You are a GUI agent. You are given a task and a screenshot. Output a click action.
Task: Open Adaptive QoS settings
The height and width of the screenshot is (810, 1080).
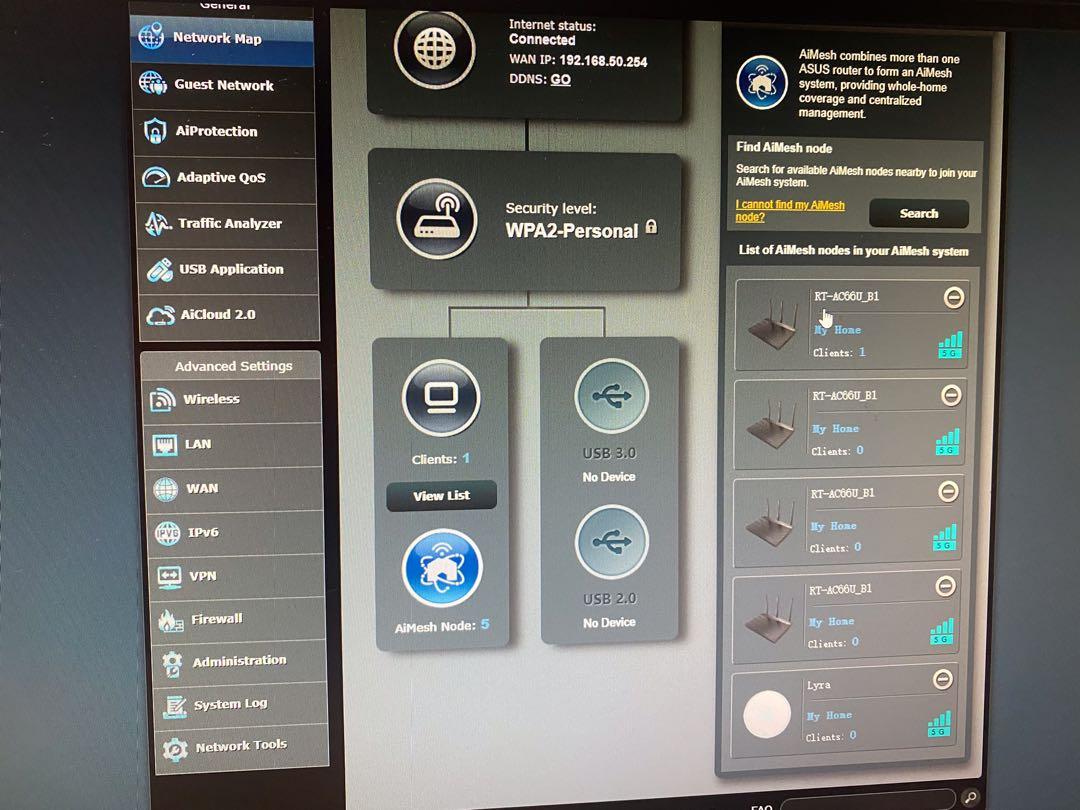226,178
